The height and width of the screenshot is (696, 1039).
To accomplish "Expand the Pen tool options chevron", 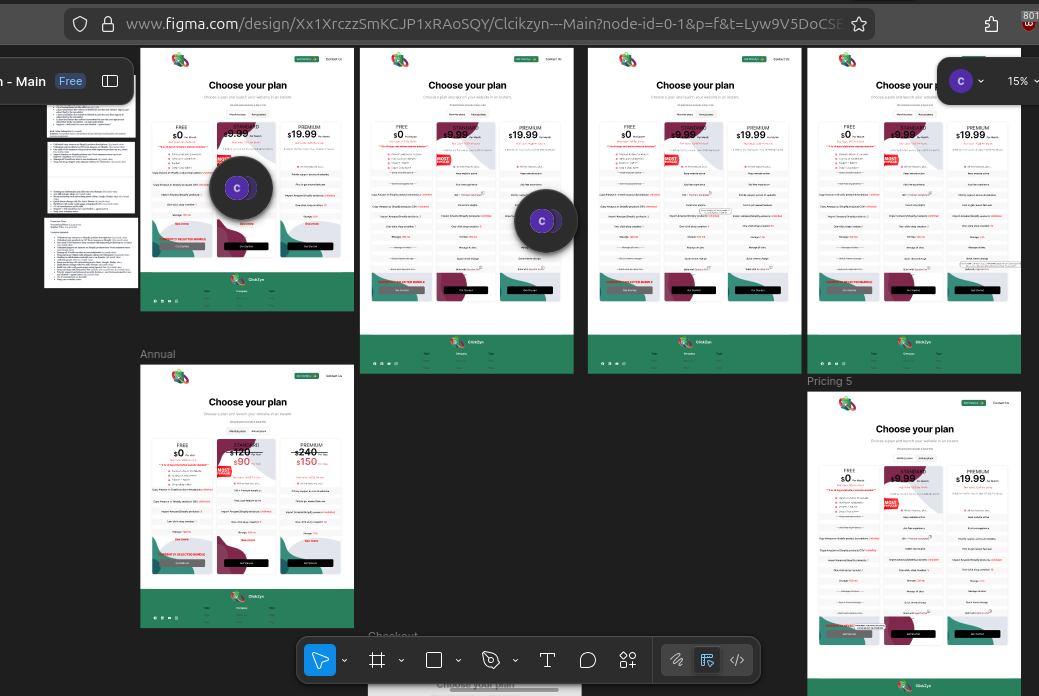I will click(515, 660).
